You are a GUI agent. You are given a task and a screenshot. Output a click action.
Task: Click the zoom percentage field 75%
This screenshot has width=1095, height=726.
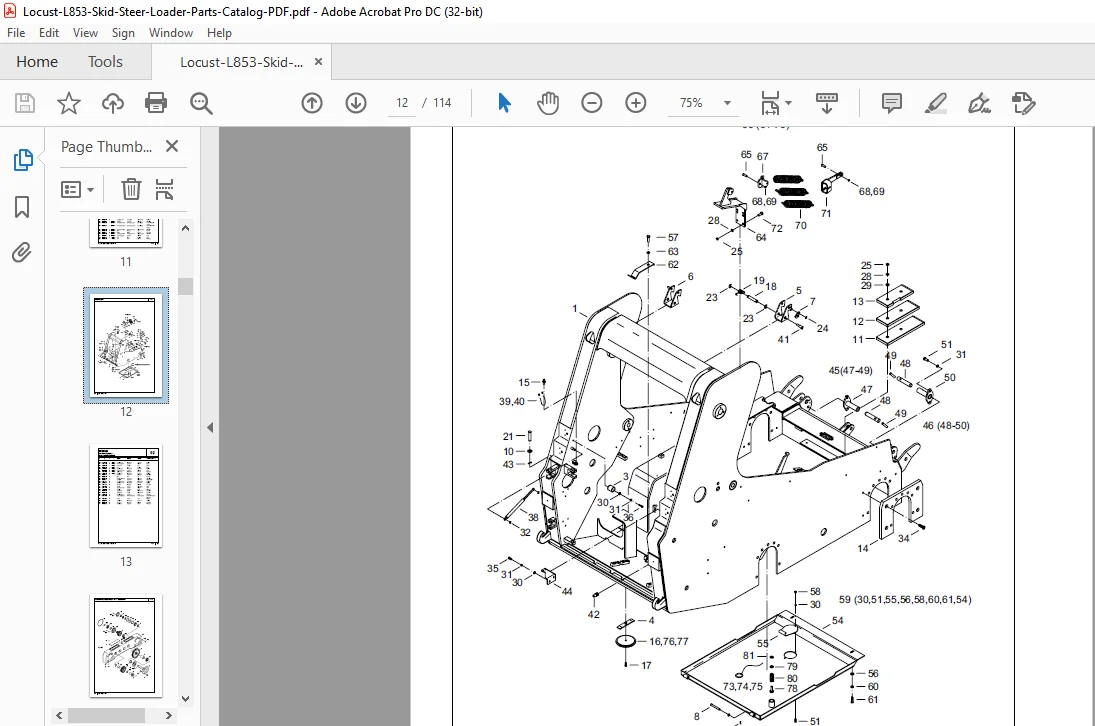[x=691, y=103]
